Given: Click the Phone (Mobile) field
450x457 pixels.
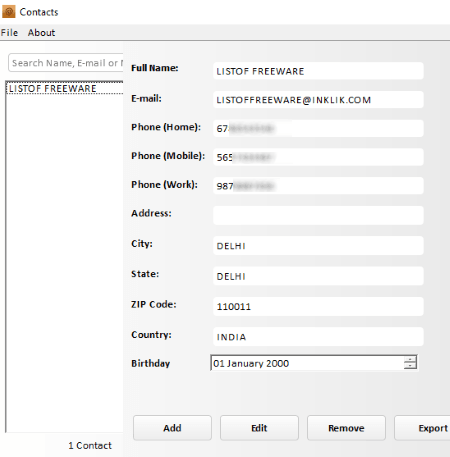Looking at the screenshot, I should (x=318, y=157).
